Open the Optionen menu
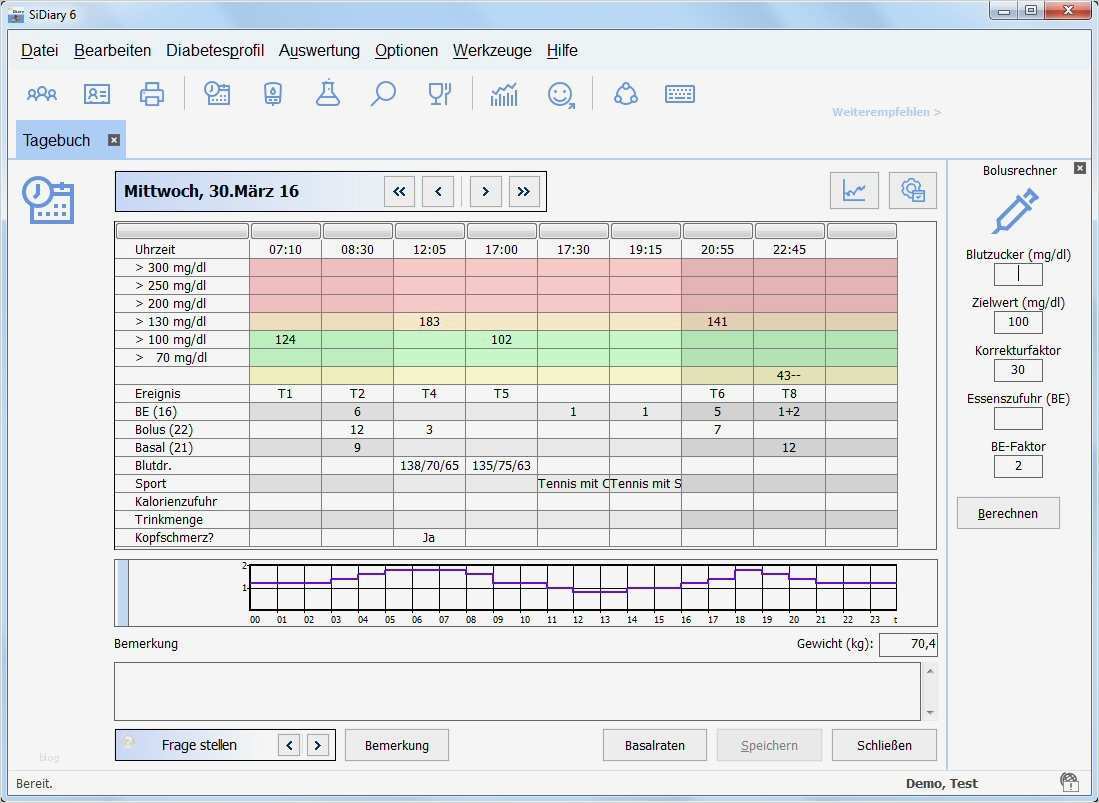This screenshot has height=803, width=1099. [x=406, y=50]
